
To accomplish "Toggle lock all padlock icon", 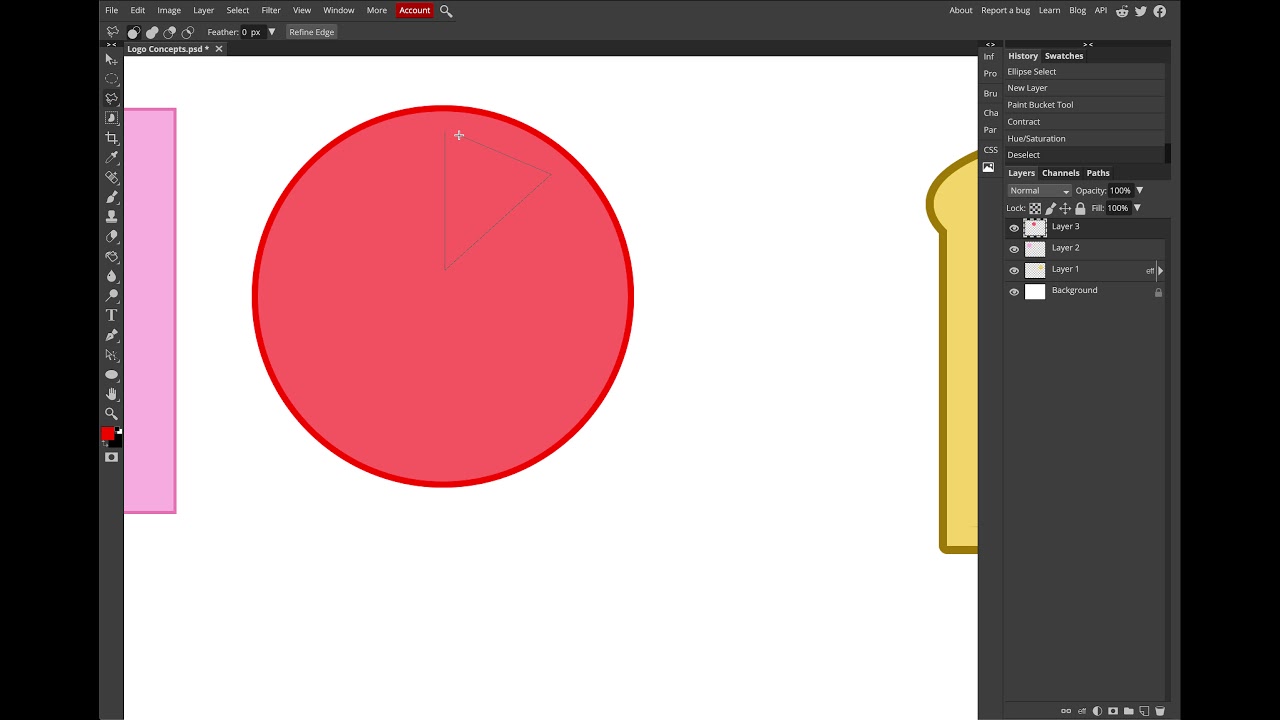I will [x=1080, y=208].
